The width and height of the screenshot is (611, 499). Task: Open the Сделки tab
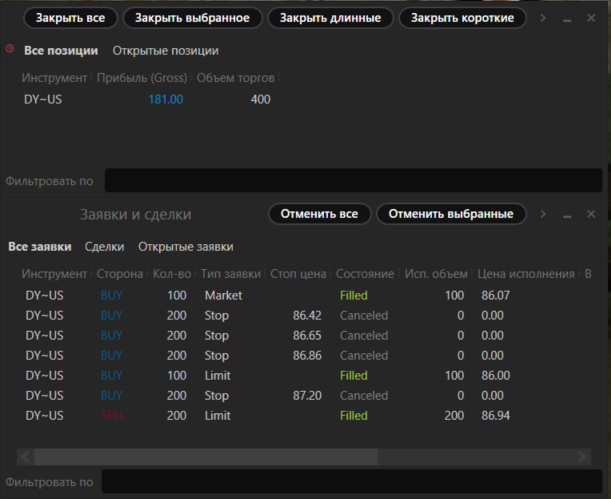[x=104, y=247]
